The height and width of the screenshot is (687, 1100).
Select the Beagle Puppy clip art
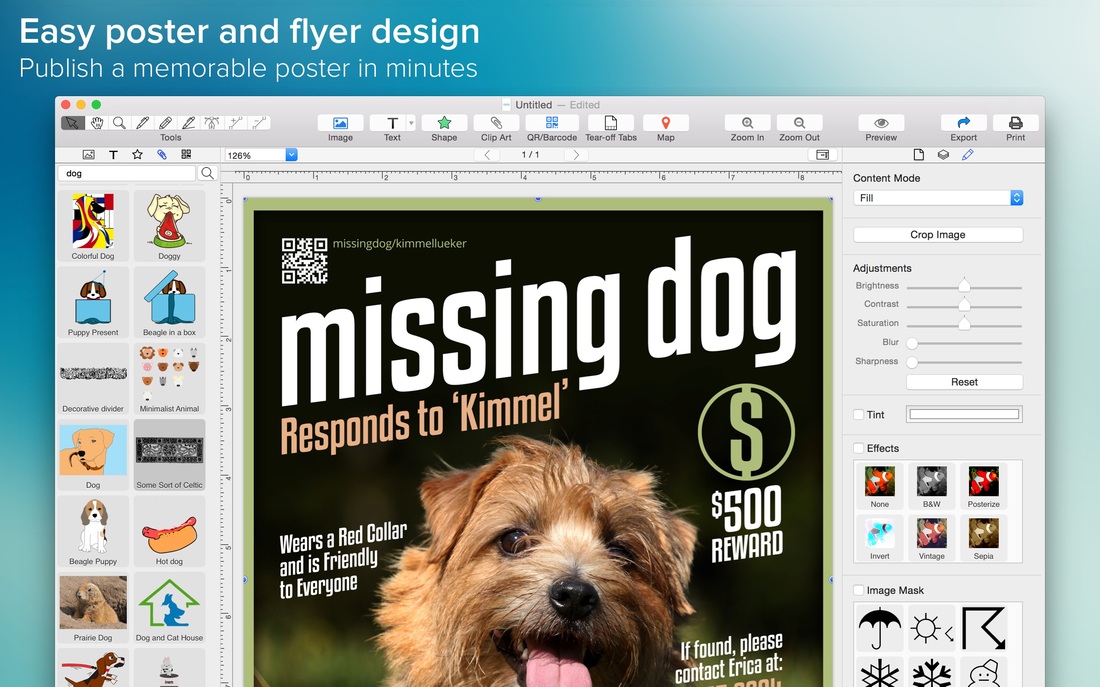pos(93,531)
